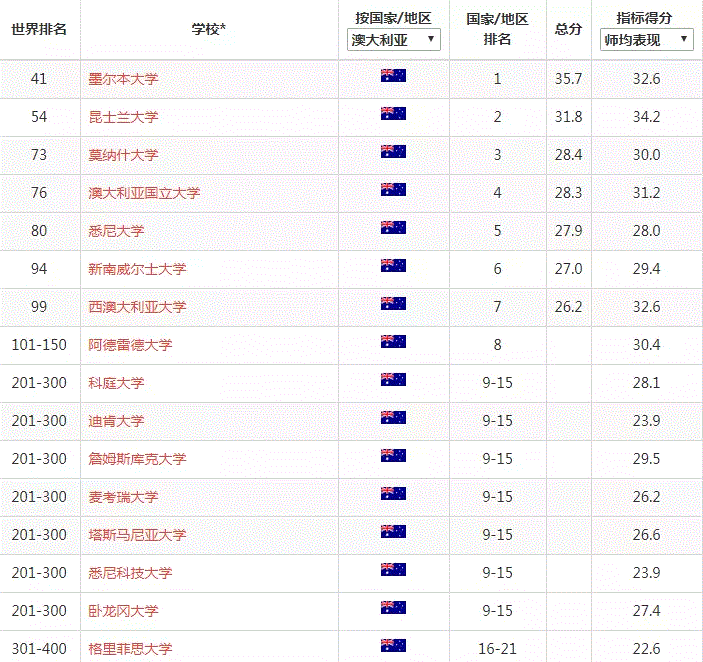703x662 pixels.
Task: Click the Australia flag in 墨尔本大学 row
Action: (x=393, y=75)
